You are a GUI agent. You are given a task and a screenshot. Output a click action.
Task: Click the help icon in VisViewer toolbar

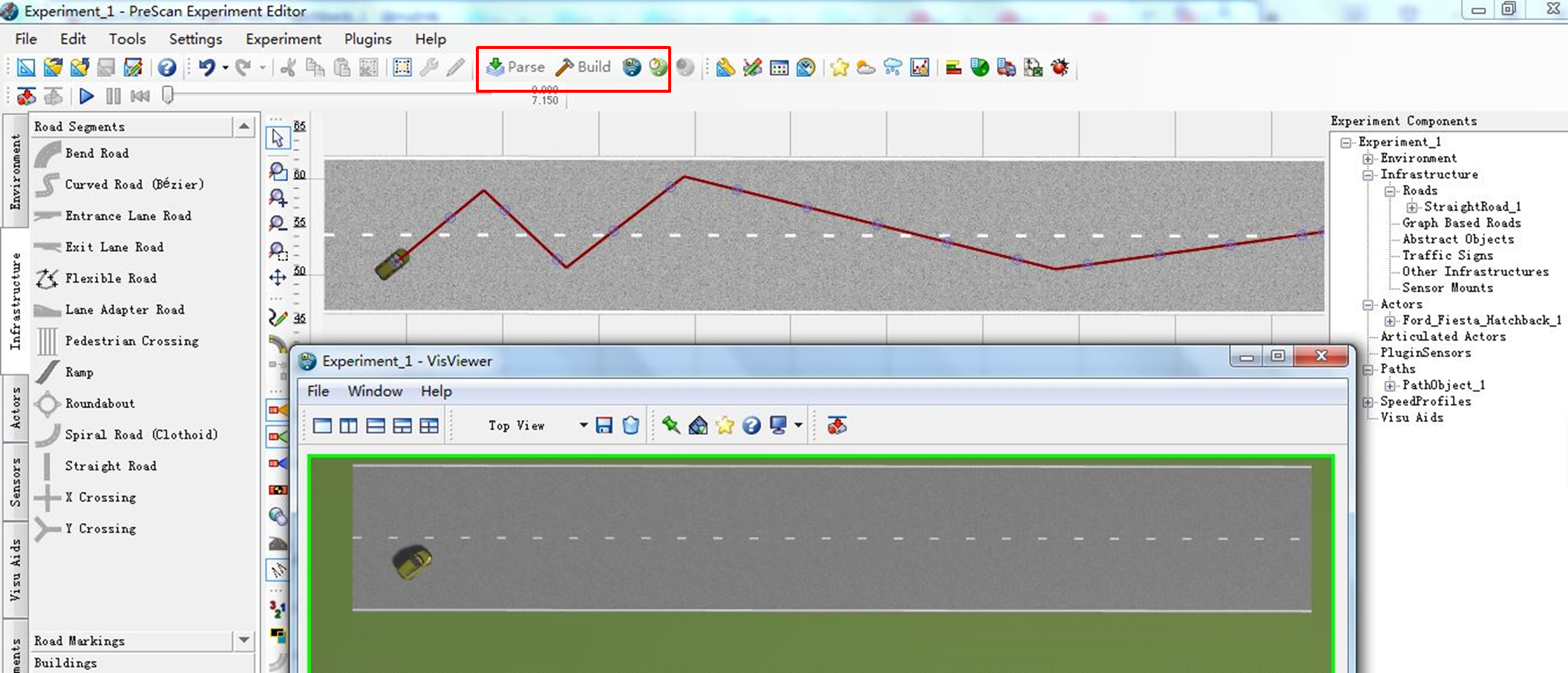click(751, 426)
